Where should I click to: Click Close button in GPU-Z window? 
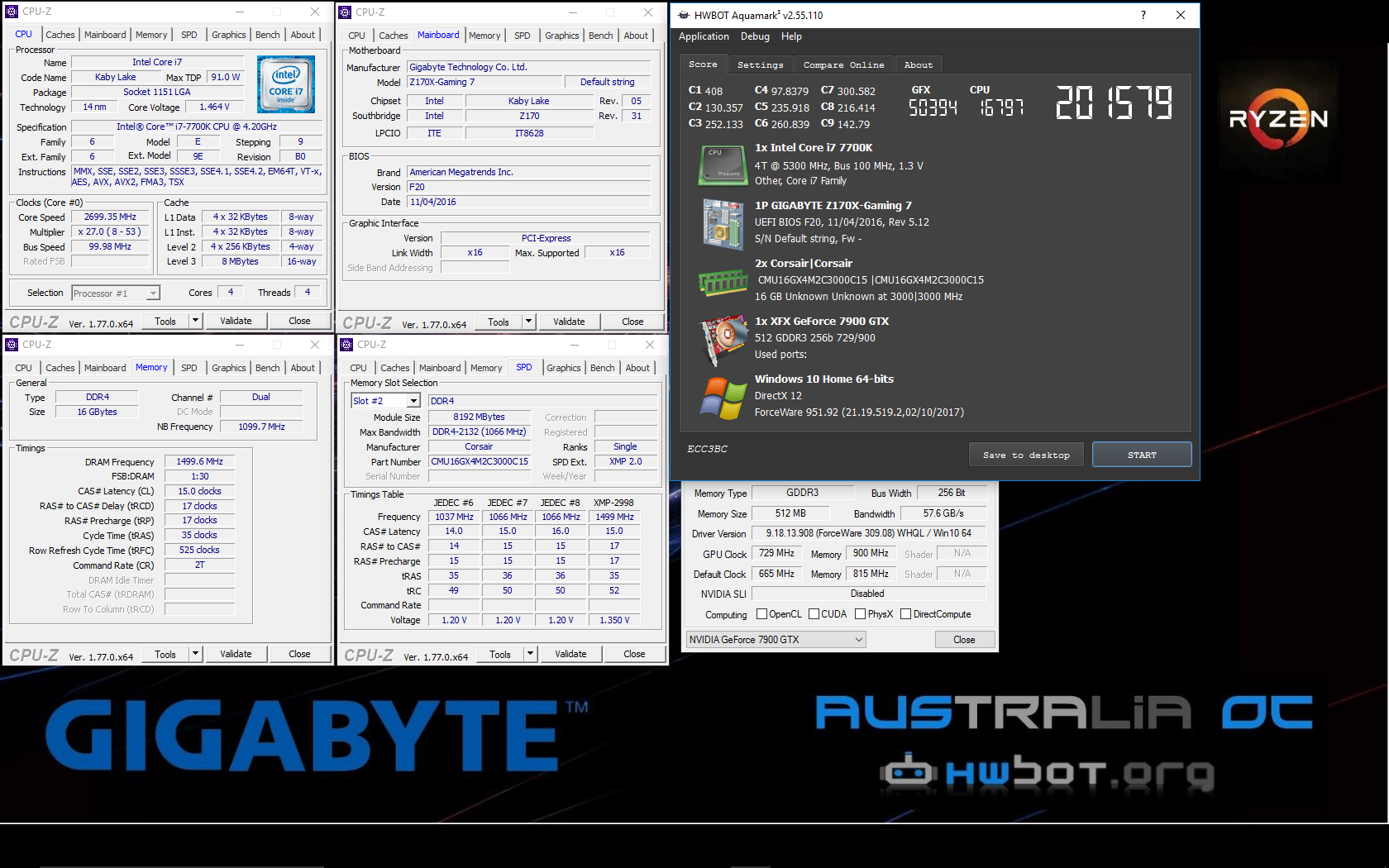click(964, 640)
